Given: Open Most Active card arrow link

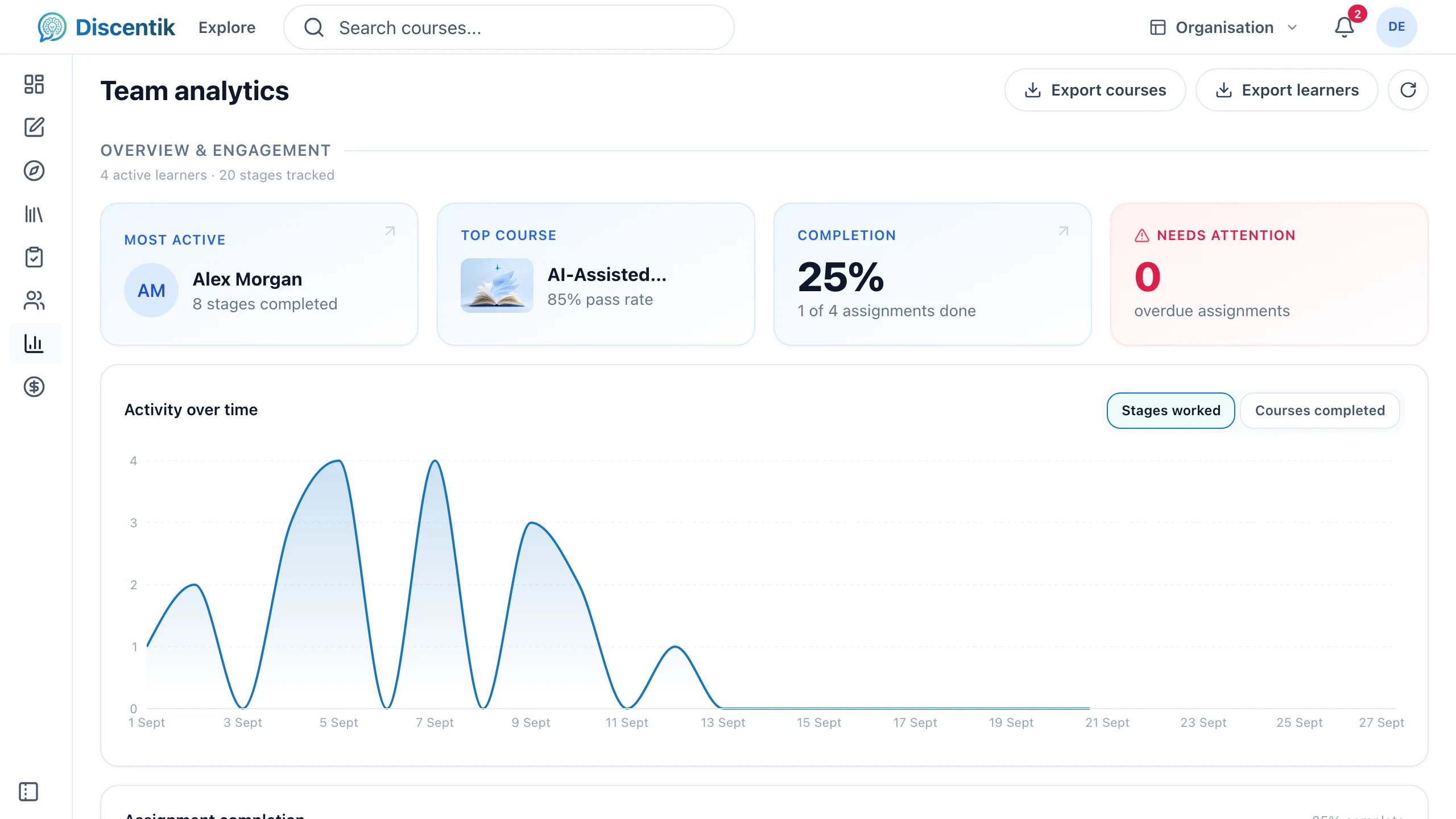Looking at the screenshot, I should (390, 231).
